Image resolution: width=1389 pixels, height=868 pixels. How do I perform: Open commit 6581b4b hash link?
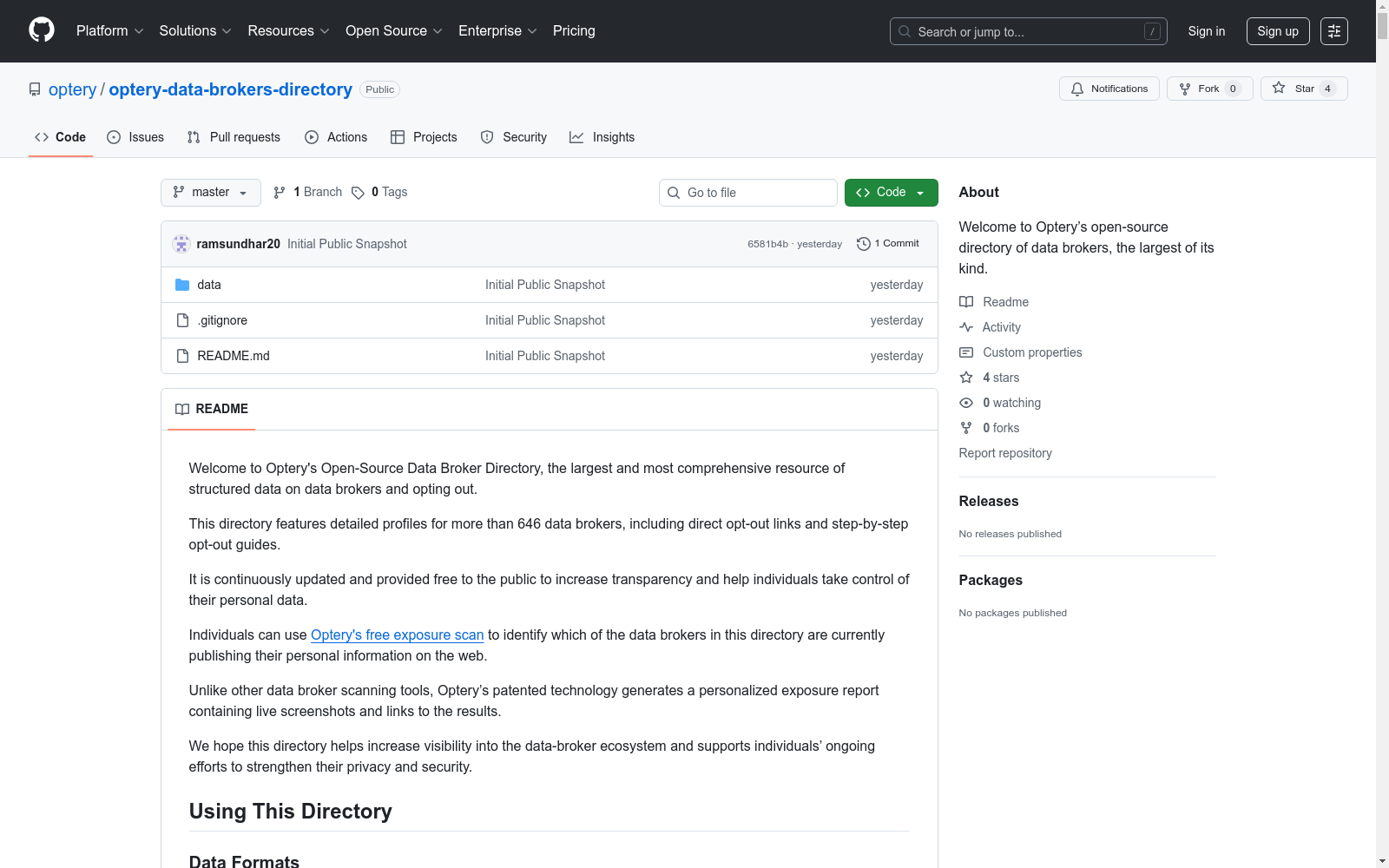pyautogui.click(x=767, y=244)
